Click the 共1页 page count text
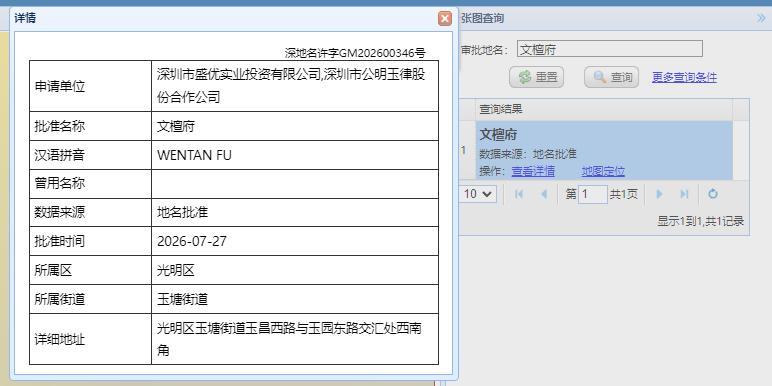Image resolution: width=772 pixels, height=386 pixels. [x=624, y=194]
